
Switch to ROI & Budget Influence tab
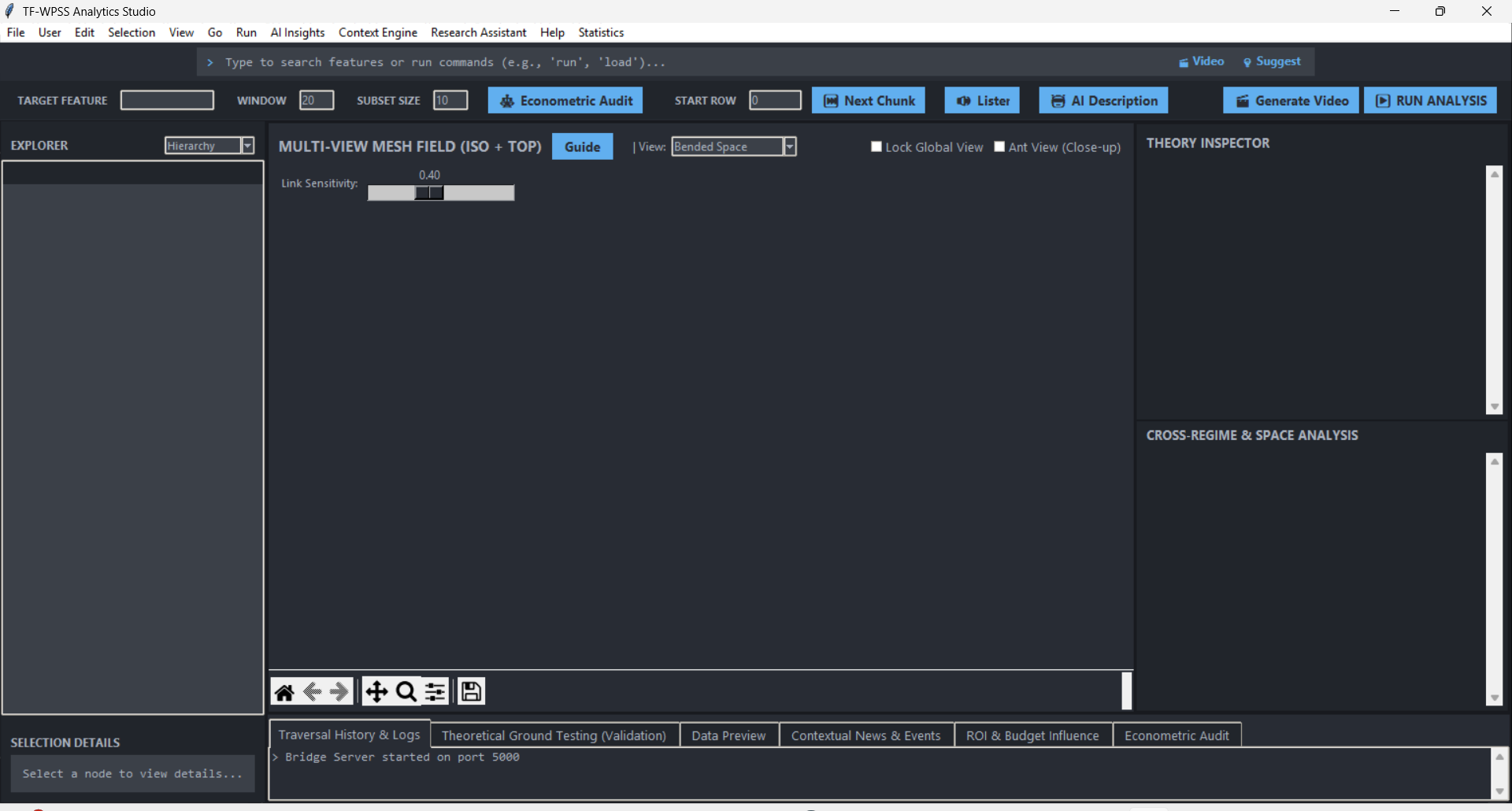pyautogui.click(x=1032, y=735)
